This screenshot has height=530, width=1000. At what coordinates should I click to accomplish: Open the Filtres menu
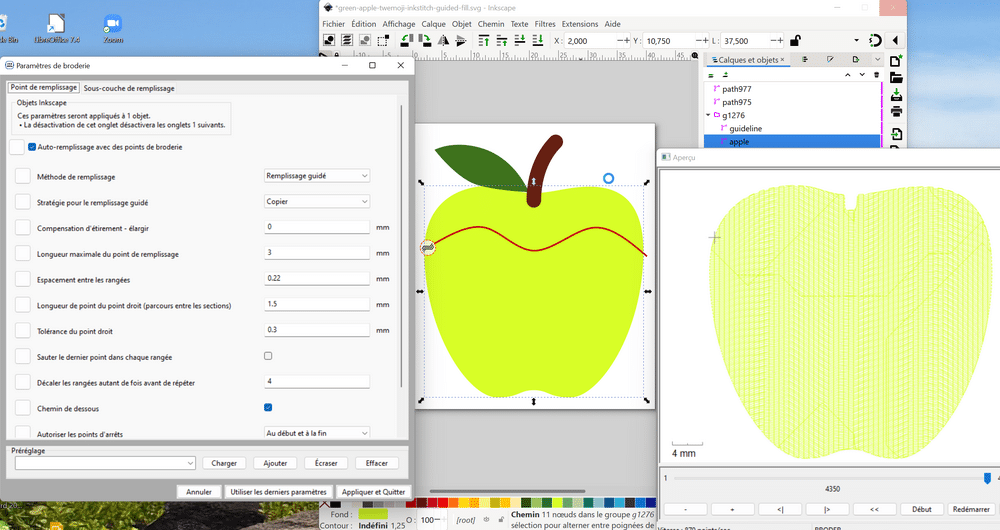coord(545,24)
